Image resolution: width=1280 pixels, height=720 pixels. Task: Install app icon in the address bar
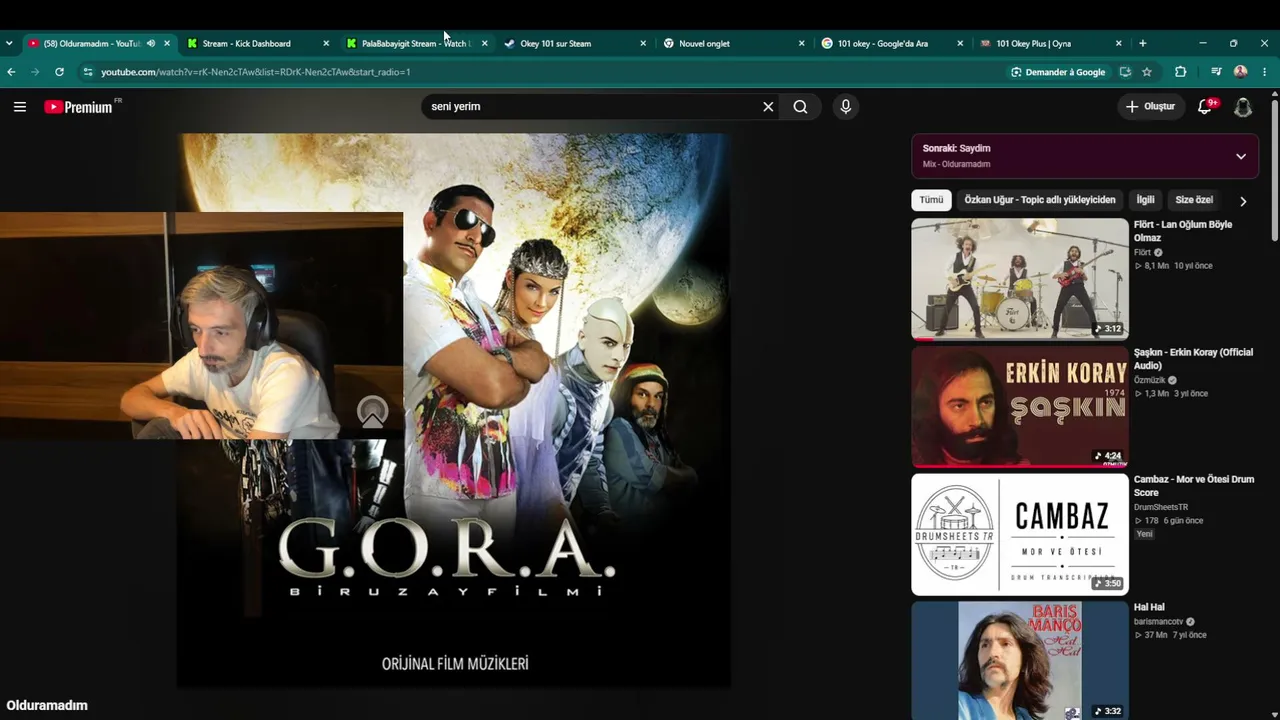[x=1125, y=72]
